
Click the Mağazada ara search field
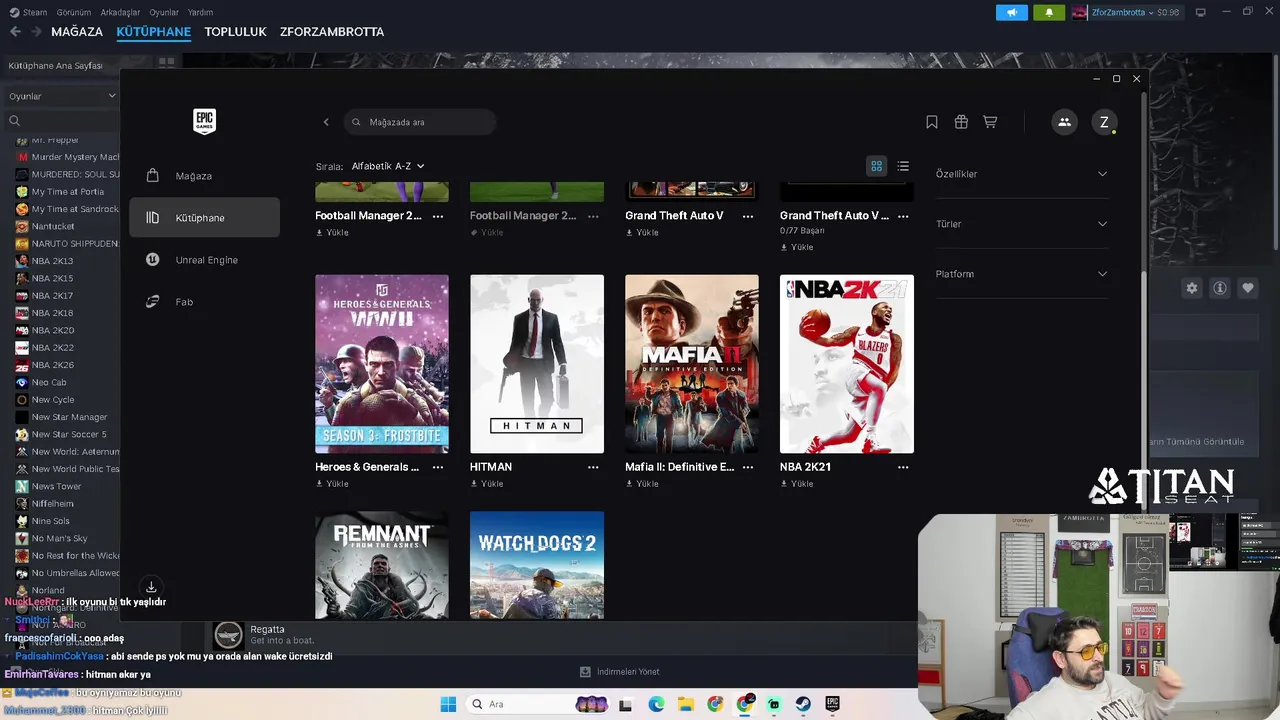click(x=420, y=122)
